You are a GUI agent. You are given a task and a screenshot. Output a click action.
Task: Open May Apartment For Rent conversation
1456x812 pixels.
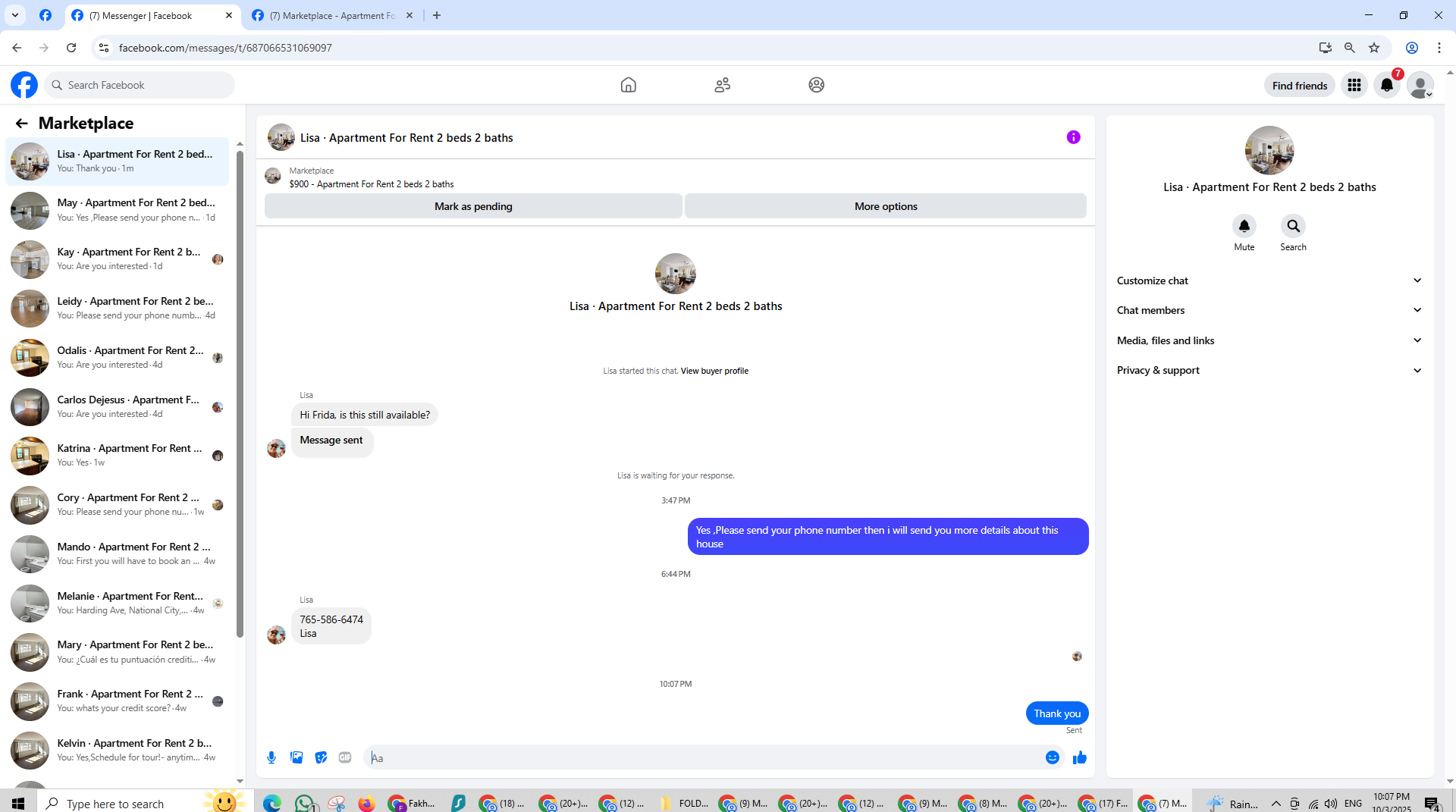118,210
